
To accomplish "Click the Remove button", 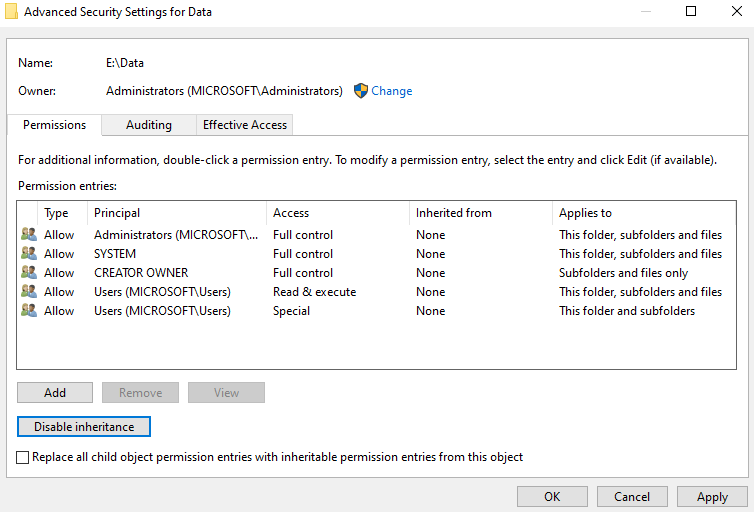I will pyautogui.click(x=140, y=393).
